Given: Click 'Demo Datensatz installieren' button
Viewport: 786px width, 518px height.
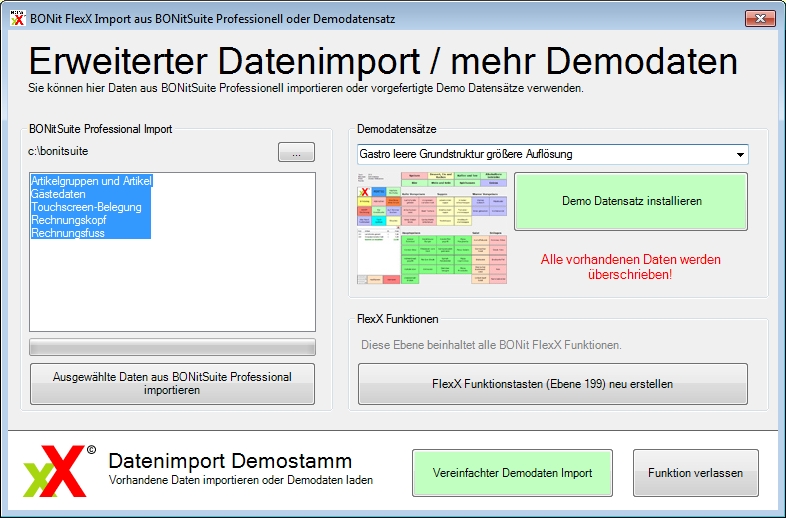Looking at the screenshot, I should click(631, 201).
